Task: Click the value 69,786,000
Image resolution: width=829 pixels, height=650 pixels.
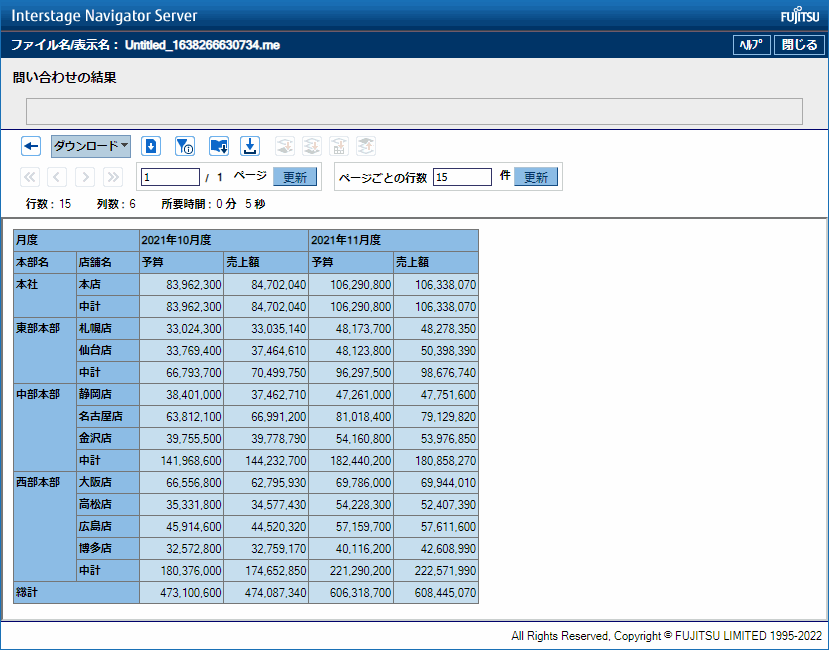Action: point(364,483)
